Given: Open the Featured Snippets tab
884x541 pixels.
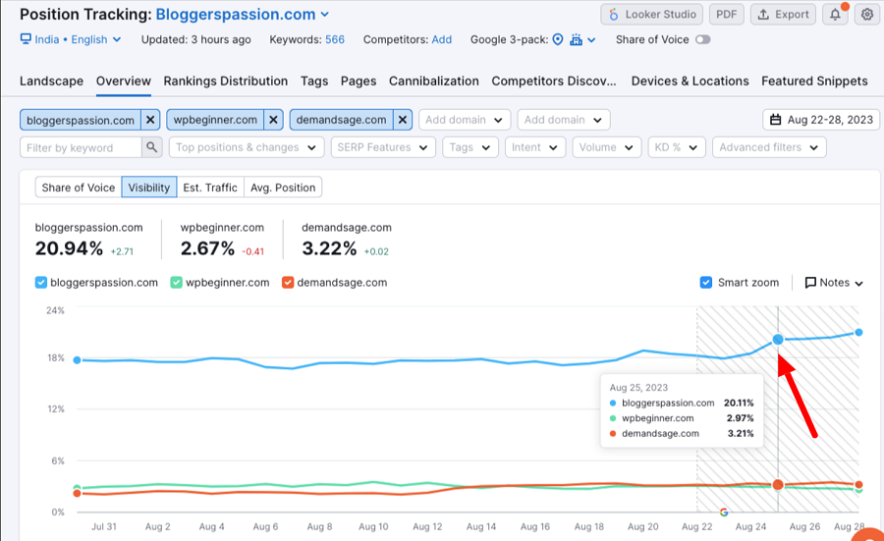Looking at the screenshot, I should [815, 81].
